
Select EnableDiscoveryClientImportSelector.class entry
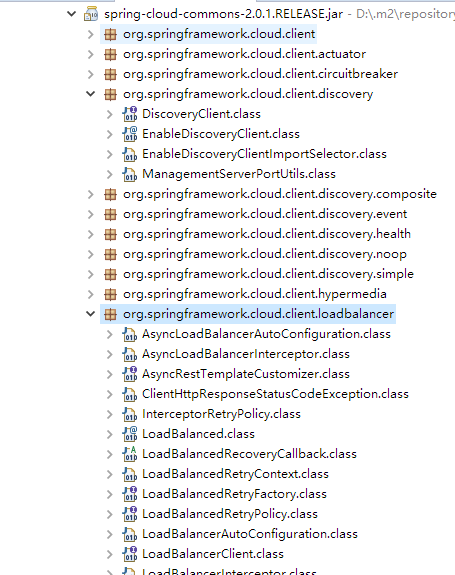(264, 154)
